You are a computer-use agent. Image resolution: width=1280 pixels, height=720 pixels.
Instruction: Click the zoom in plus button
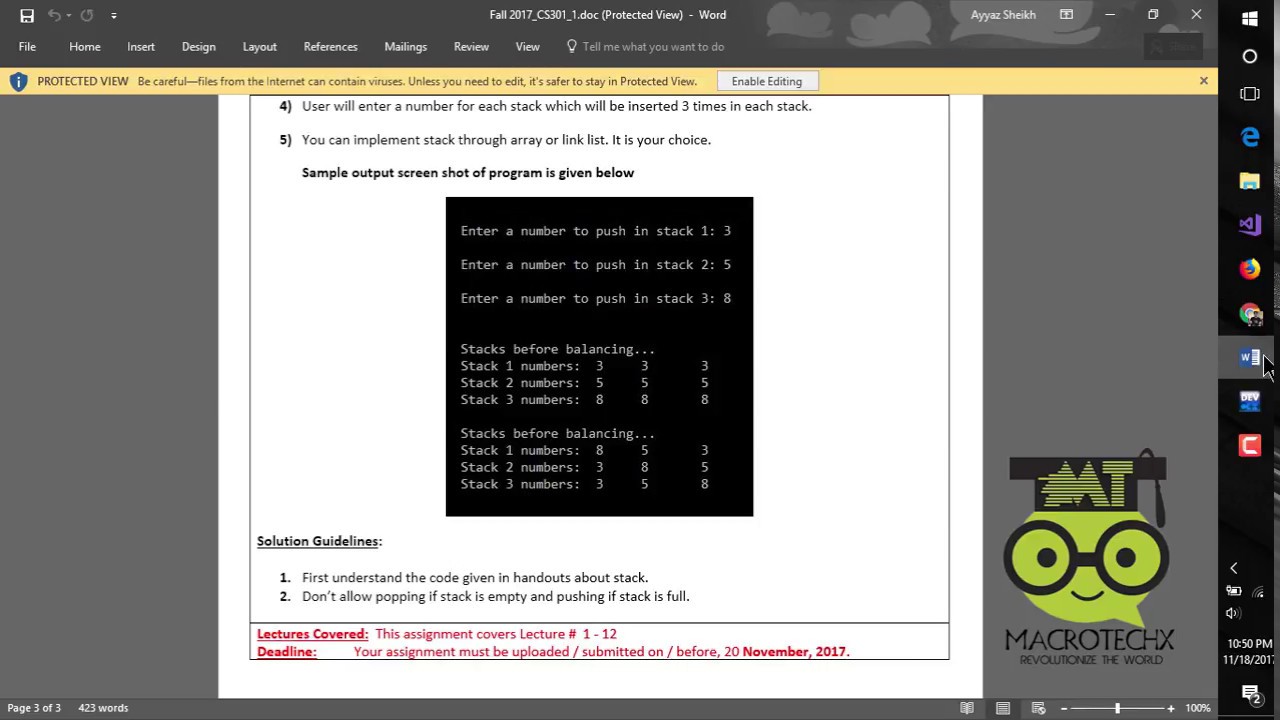[x=1171, y=708]
